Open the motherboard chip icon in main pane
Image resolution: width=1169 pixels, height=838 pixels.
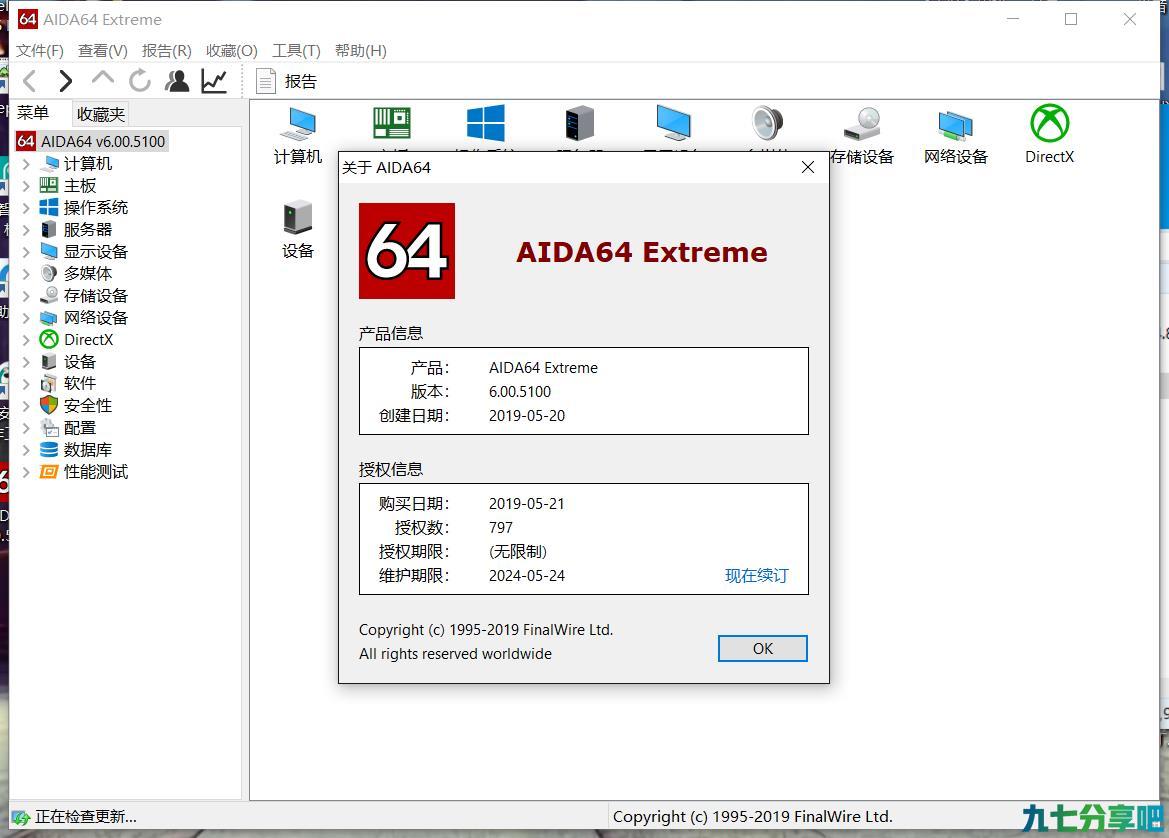pos(391,123)
